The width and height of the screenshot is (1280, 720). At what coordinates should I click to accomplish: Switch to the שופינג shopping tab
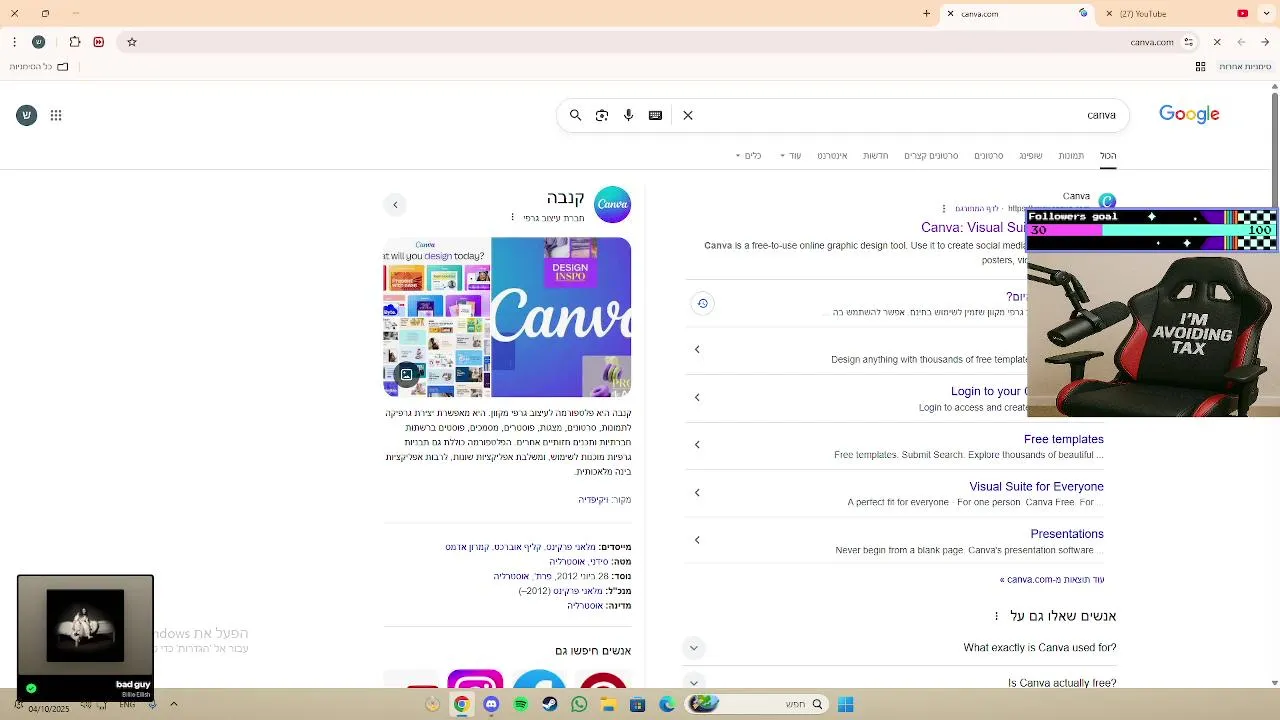coord(1030,156)
